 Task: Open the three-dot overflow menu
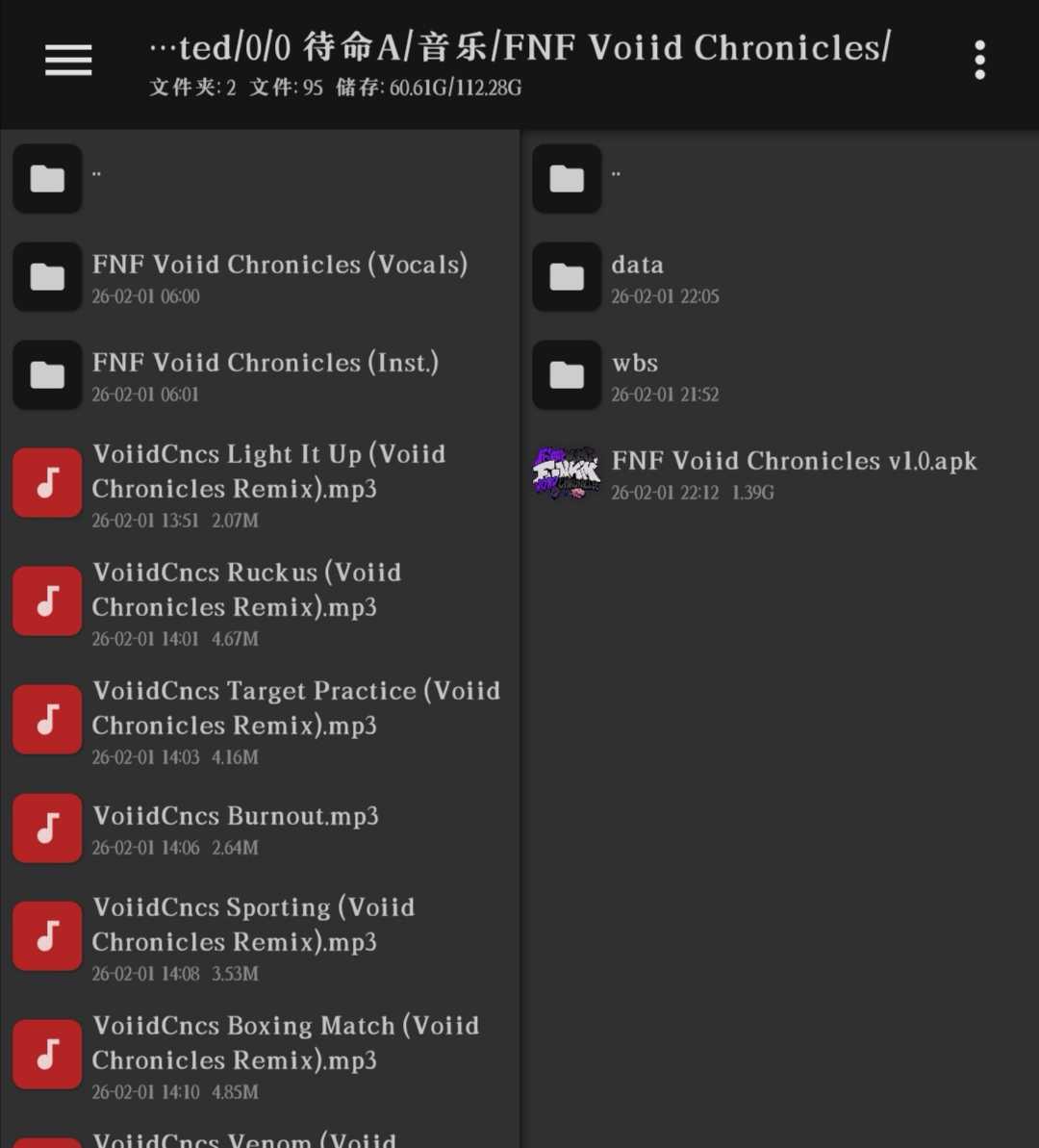pyautogui.click(x=979, y=60)
